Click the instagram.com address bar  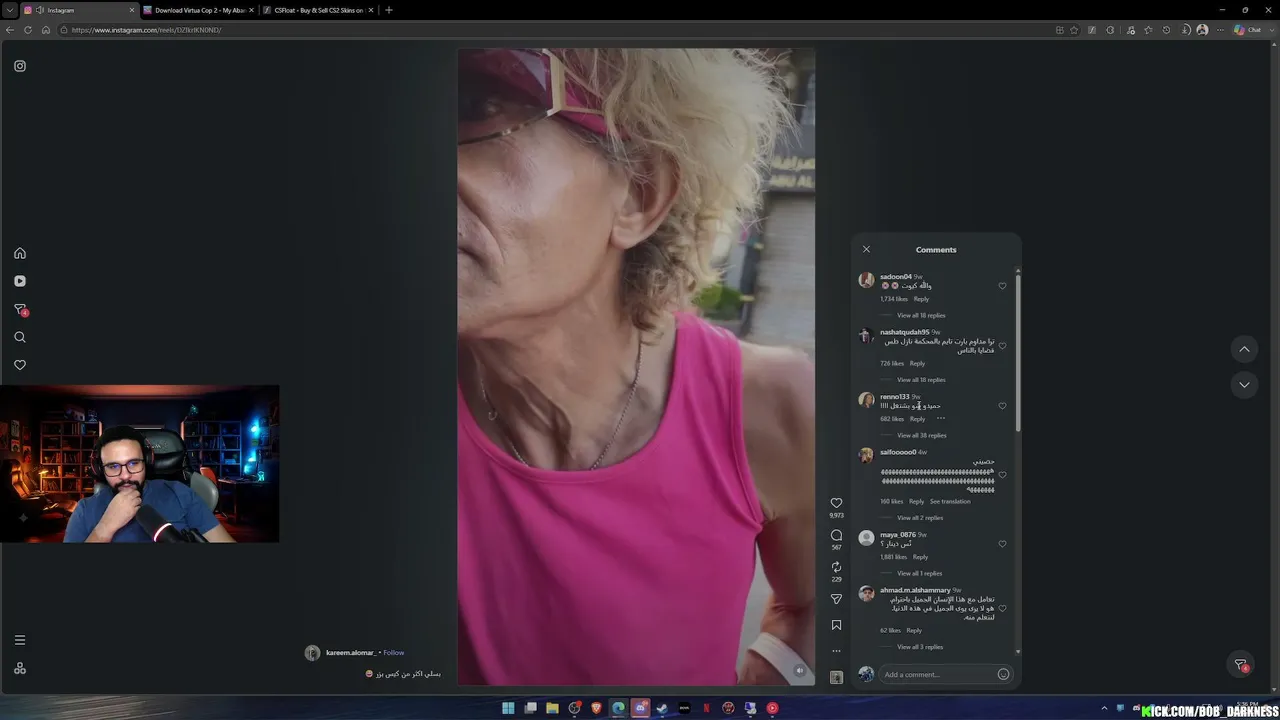(x=550, y=30)
